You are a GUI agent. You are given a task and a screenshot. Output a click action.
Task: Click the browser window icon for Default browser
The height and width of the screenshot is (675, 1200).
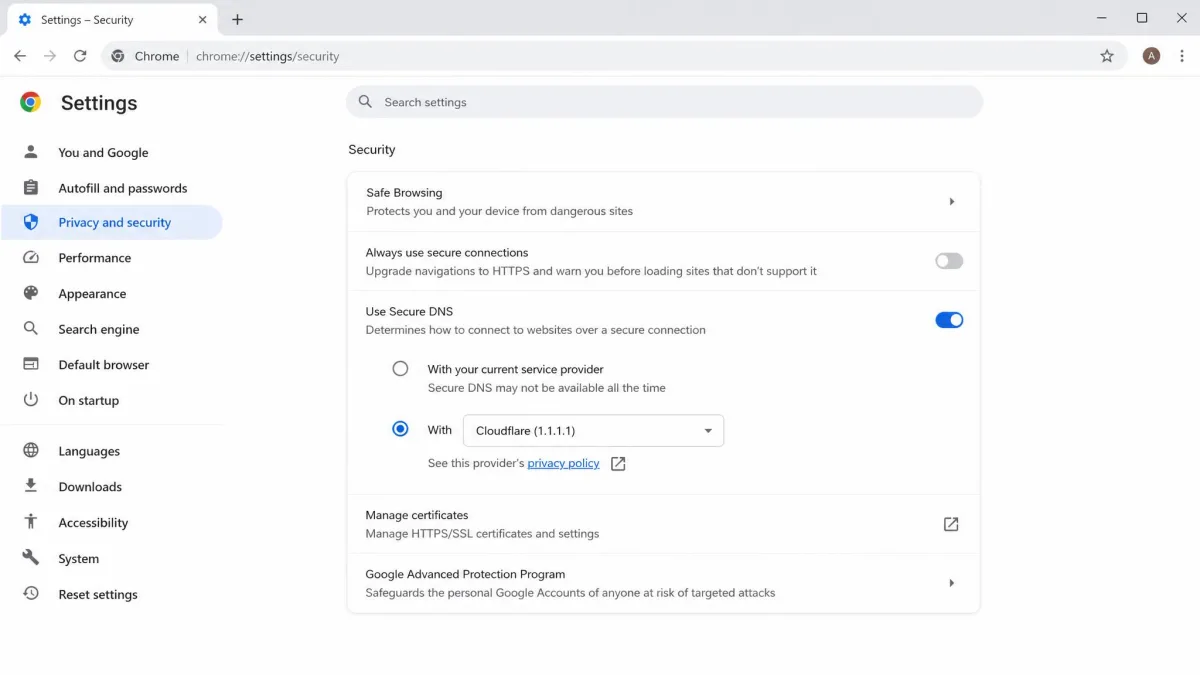pos(31,364)
